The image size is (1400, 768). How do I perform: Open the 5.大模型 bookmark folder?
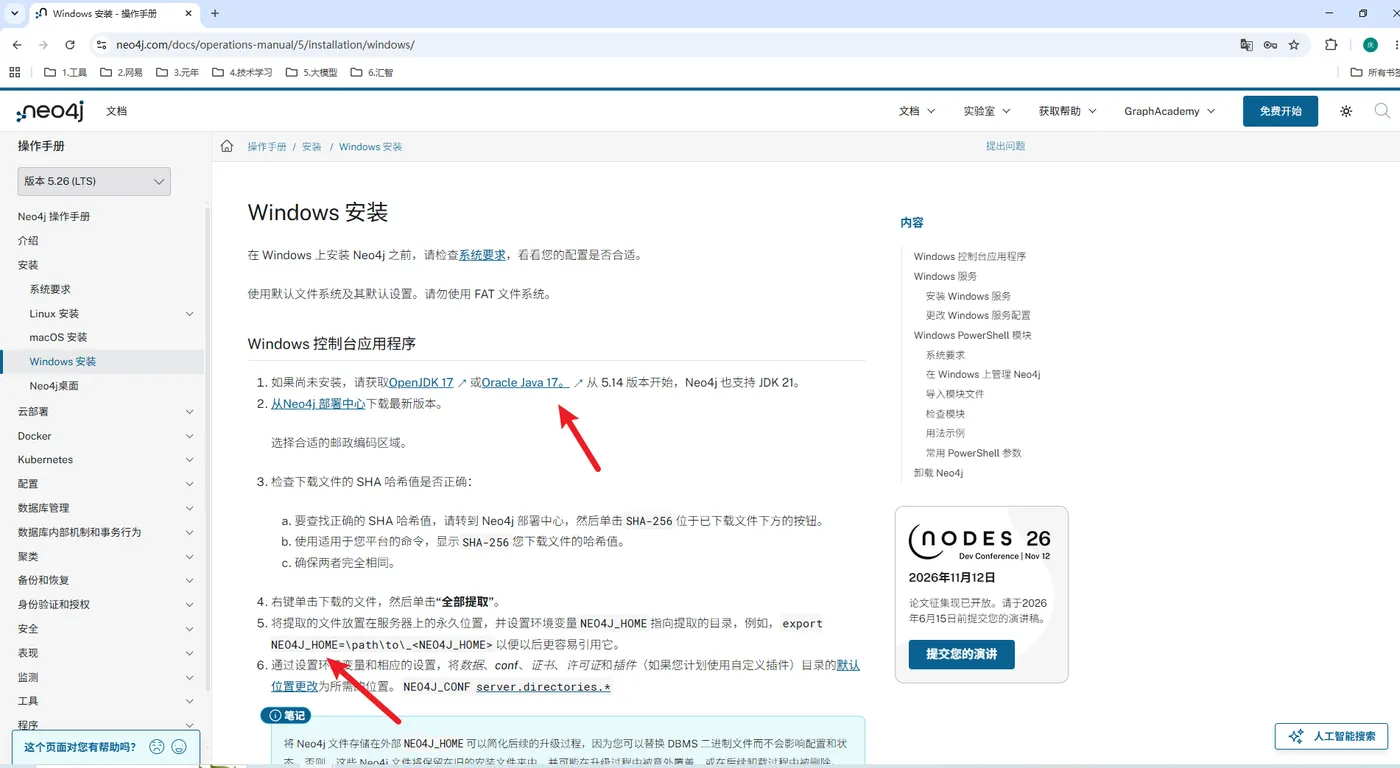[x=311, y=72]
